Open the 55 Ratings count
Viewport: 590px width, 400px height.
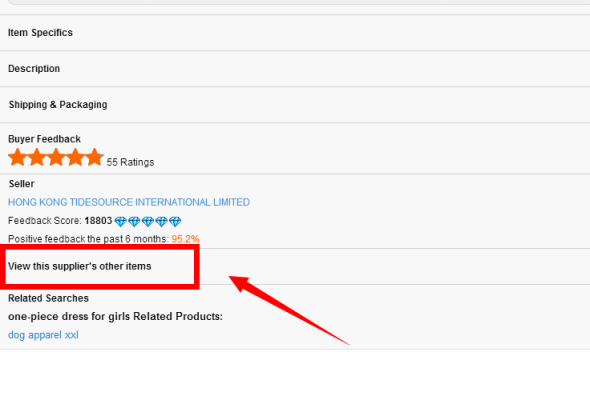click(130, 162)
